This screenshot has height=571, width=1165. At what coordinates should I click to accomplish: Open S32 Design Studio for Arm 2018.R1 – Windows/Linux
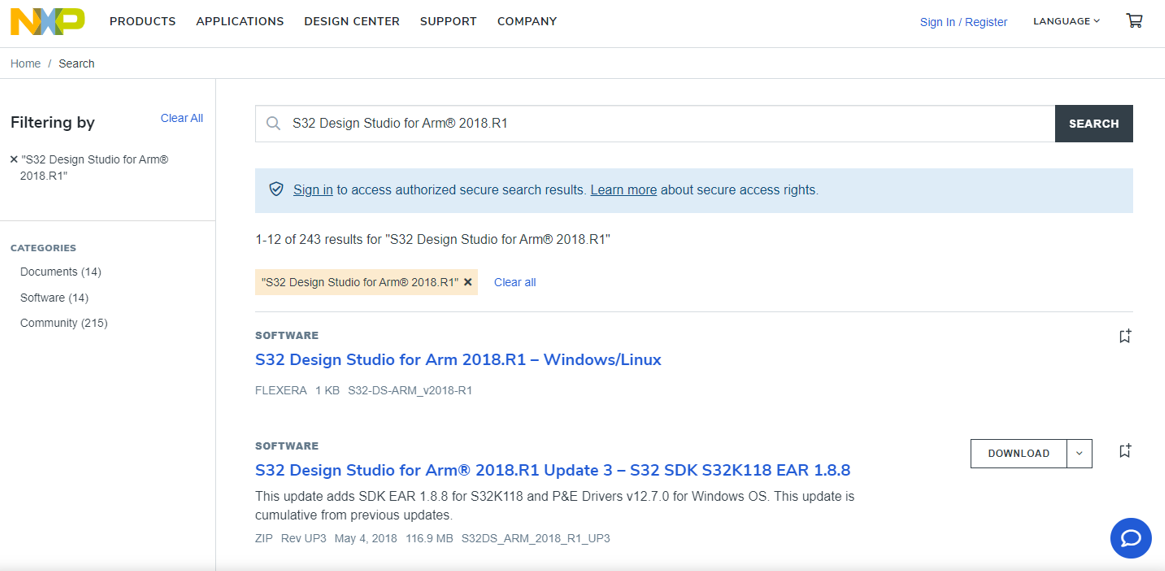pyautogui.click(x=458, y=360)
